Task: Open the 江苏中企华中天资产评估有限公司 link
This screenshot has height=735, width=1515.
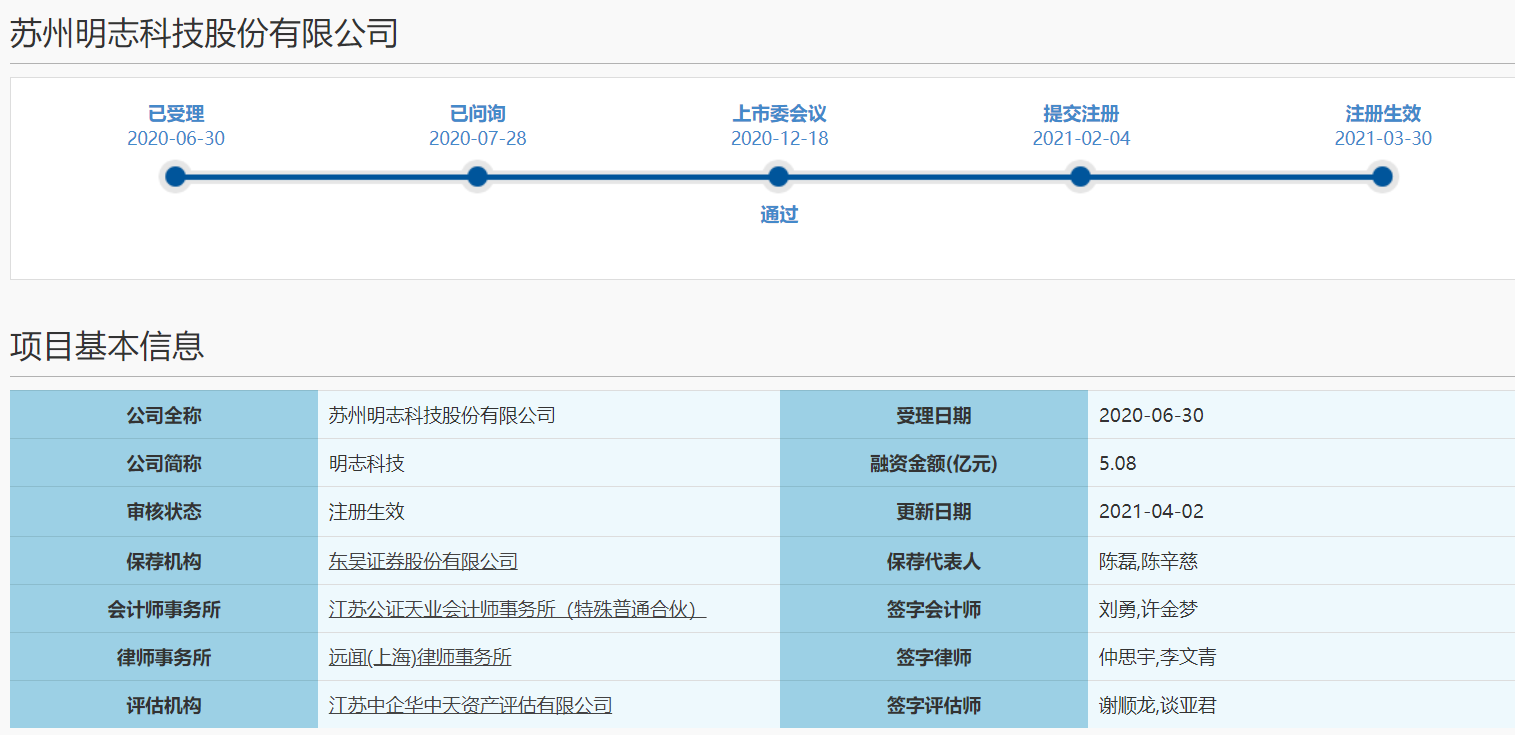Action: point(470,705)
